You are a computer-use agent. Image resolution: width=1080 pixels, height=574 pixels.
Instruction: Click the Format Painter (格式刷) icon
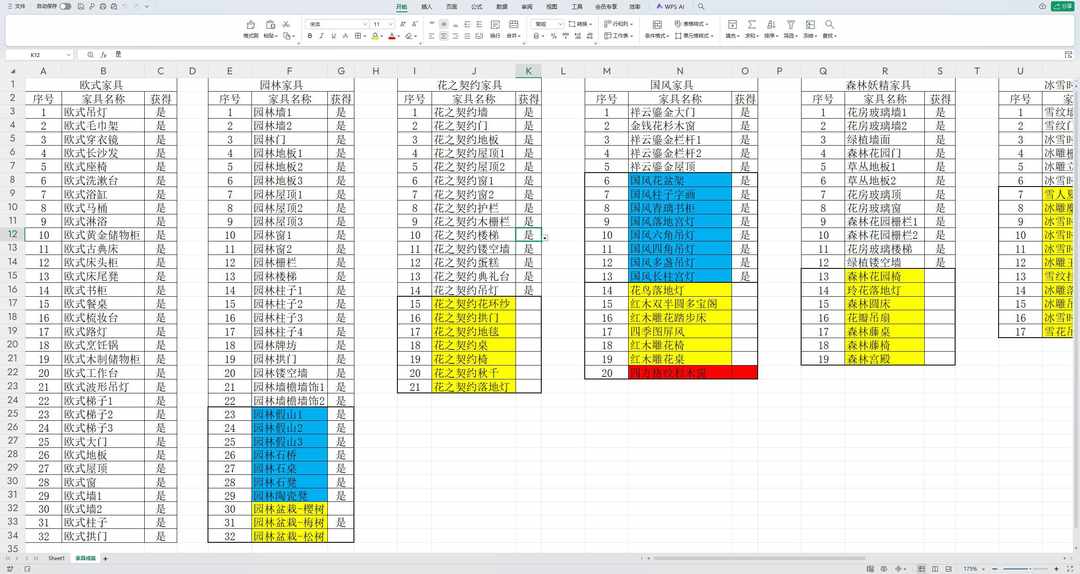click(x=251, y=25)
